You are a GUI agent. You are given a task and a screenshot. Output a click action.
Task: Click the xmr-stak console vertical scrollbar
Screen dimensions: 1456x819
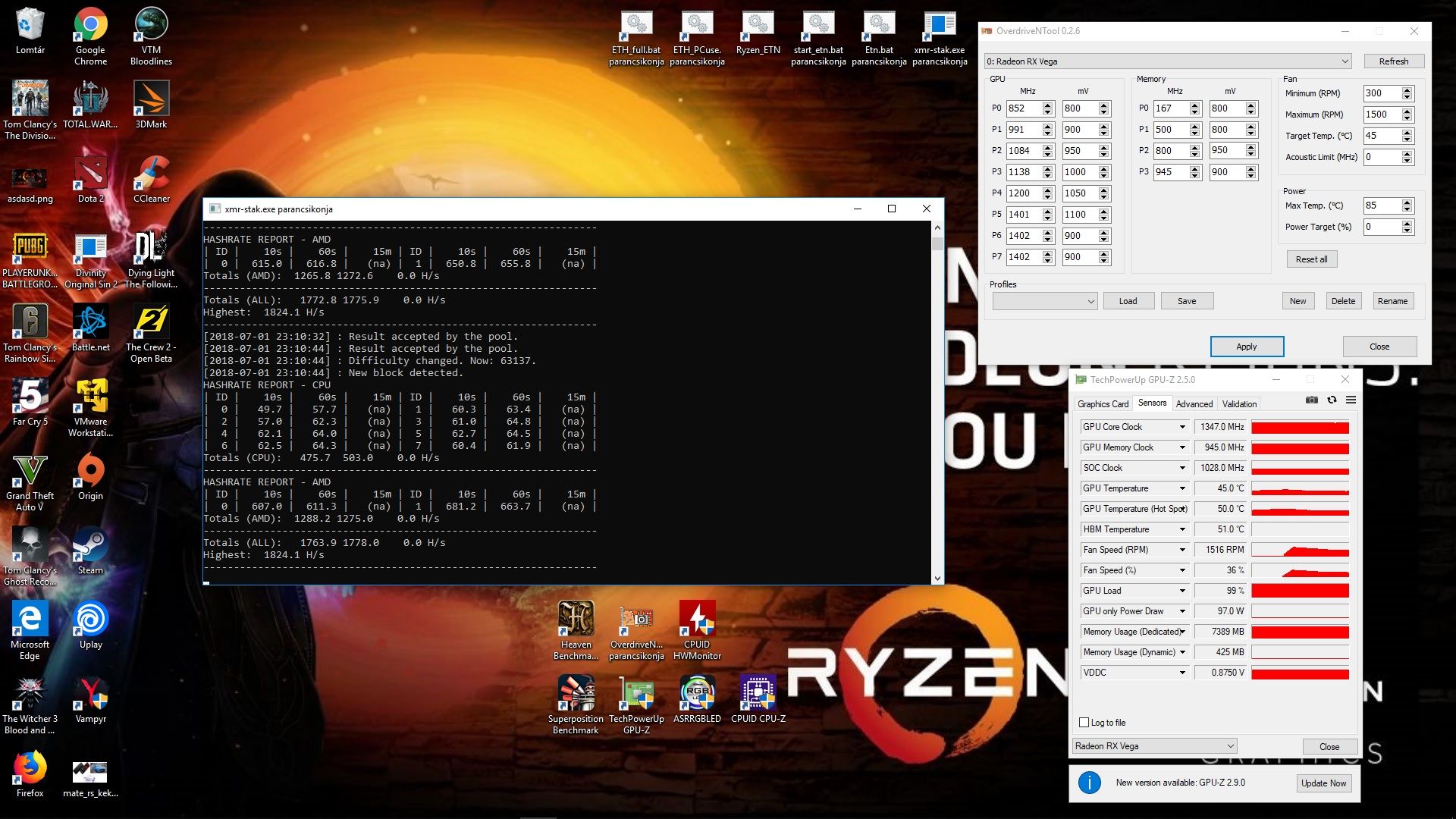(x=937, y=403)
